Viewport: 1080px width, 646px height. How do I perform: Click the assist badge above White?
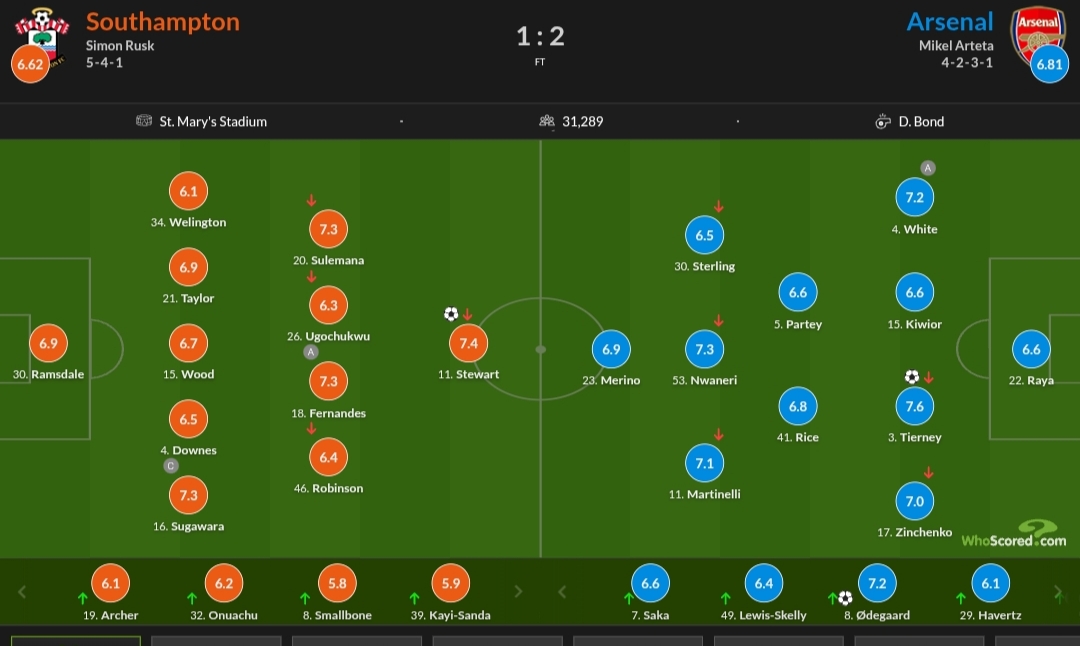pyautogui.click(x=928, y=167)
